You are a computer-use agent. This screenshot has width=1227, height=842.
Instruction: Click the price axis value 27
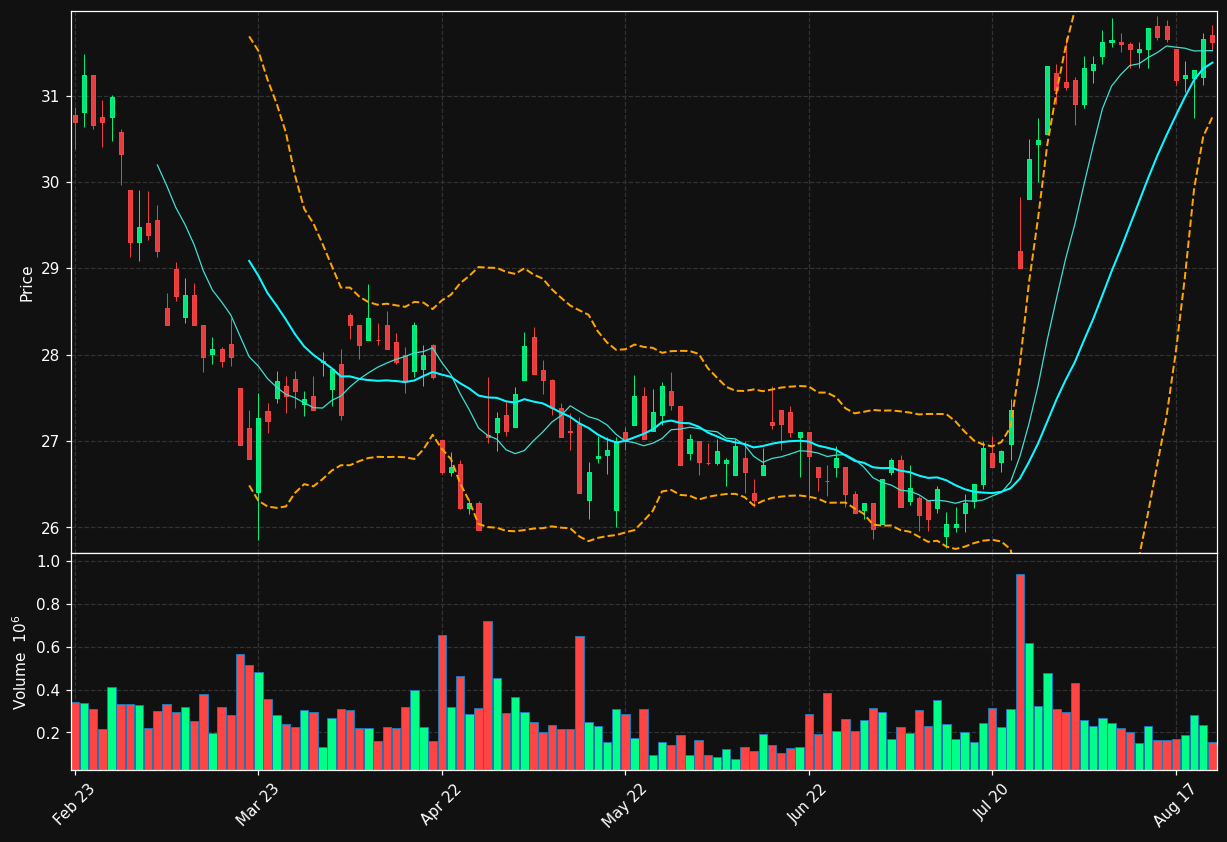coord(50,442)
